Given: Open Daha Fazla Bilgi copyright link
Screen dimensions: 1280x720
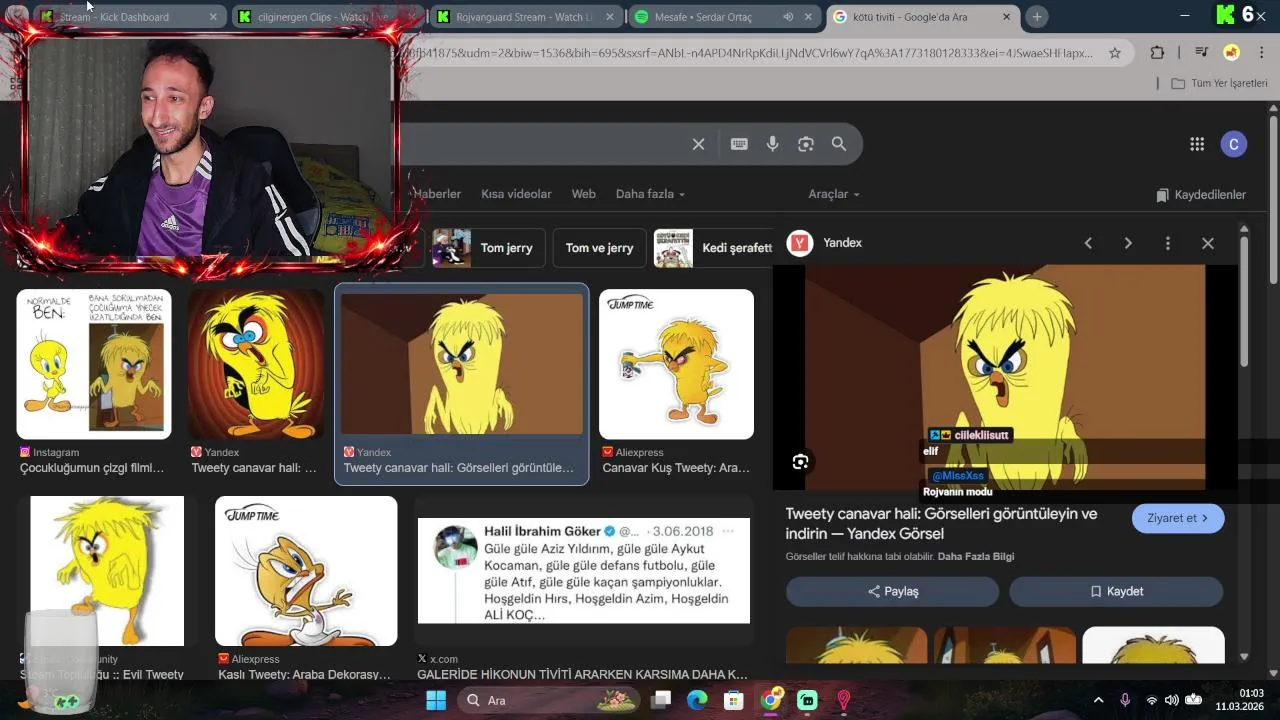Looking at the screenshot, I should click(976, 556).
